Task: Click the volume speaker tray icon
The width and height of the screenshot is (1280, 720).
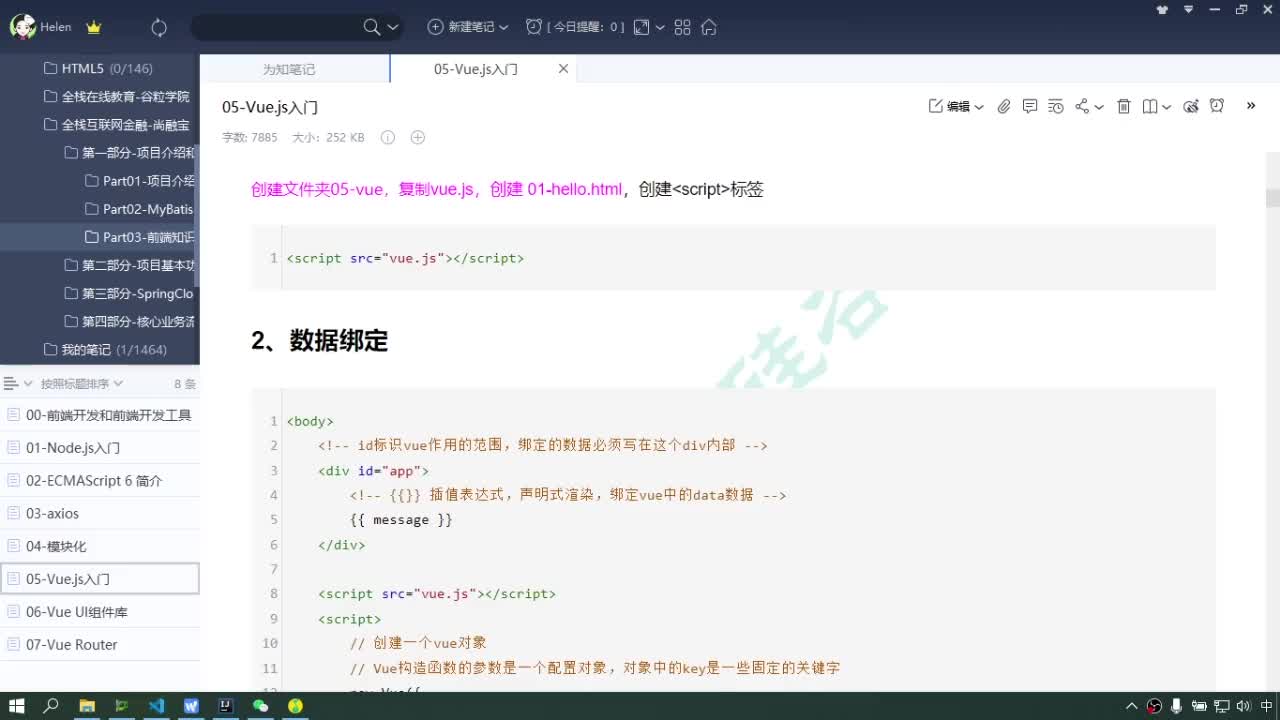Action: pyautogui.click(x=1243, y=706)
